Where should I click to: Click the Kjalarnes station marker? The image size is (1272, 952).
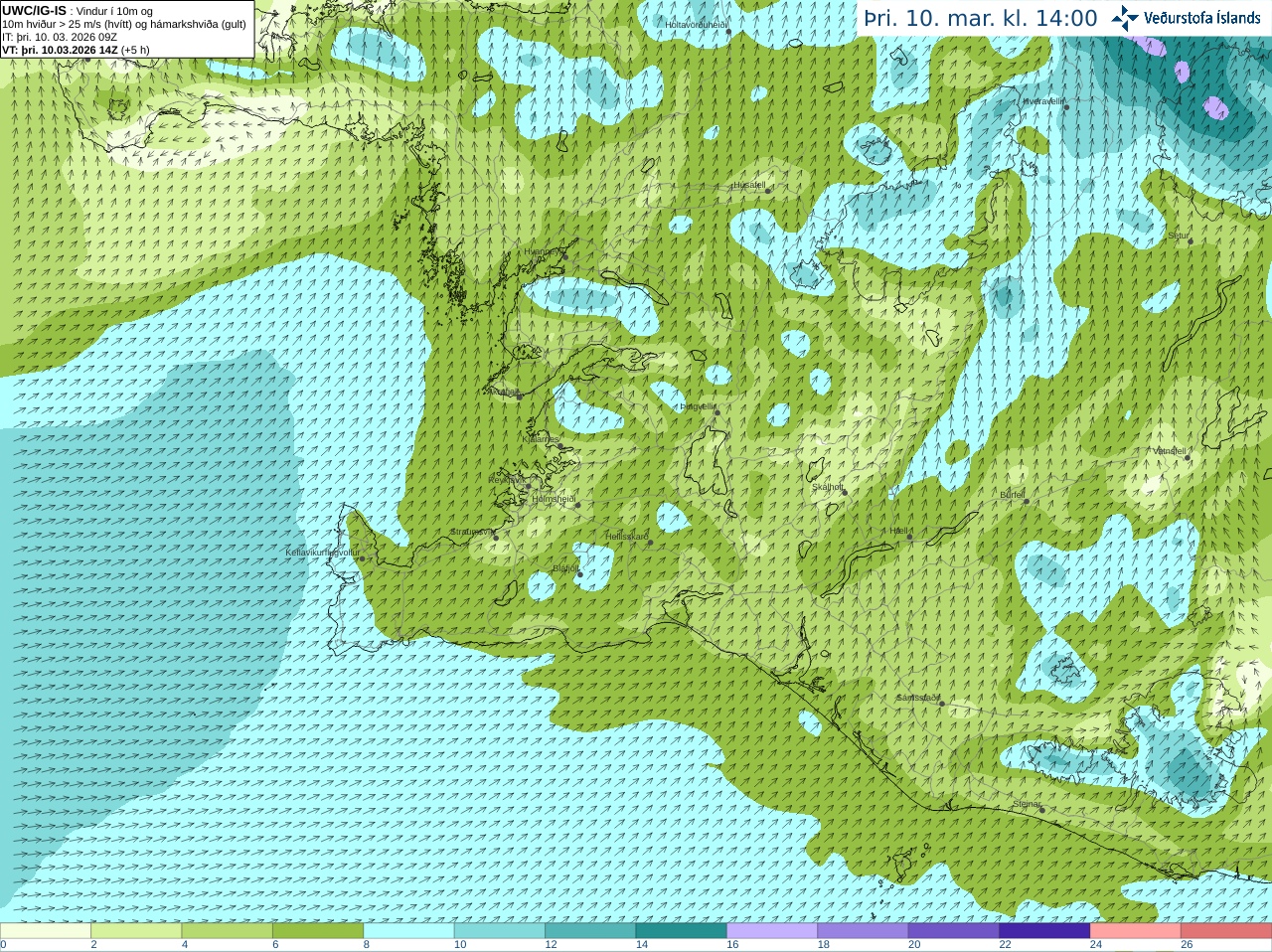point(561,445)
